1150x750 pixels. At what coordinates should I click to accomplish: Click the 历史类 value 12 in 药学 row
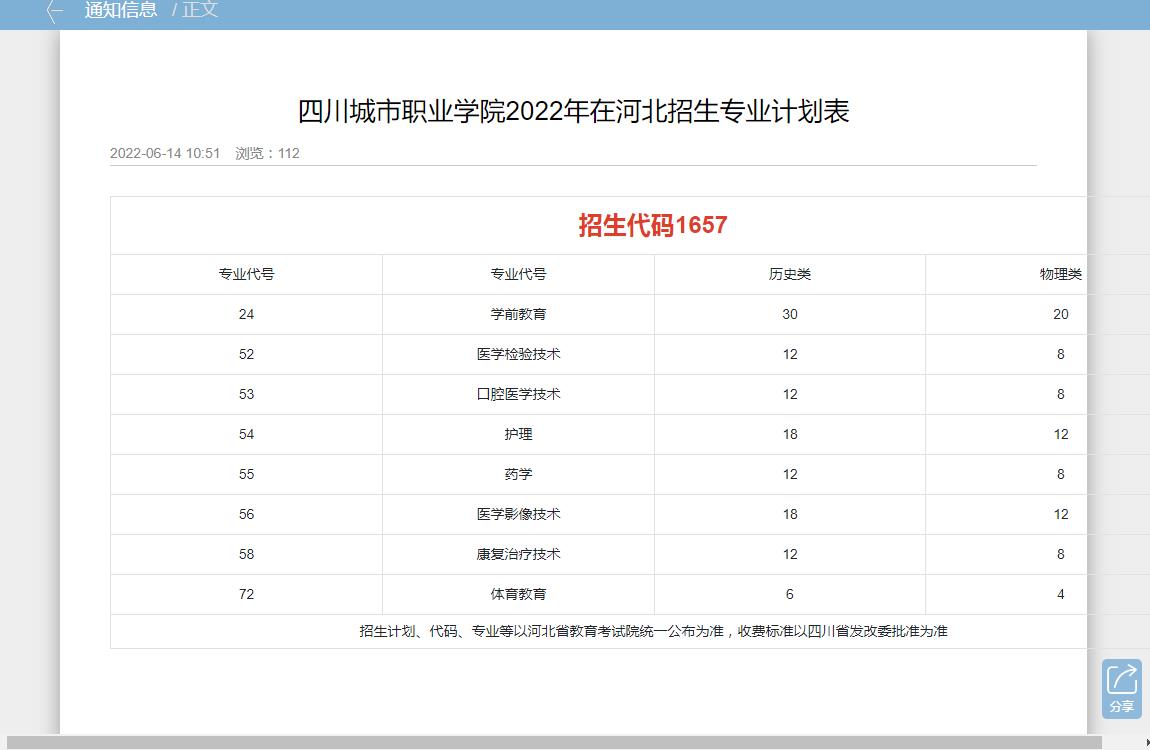(x=790, y=474)
